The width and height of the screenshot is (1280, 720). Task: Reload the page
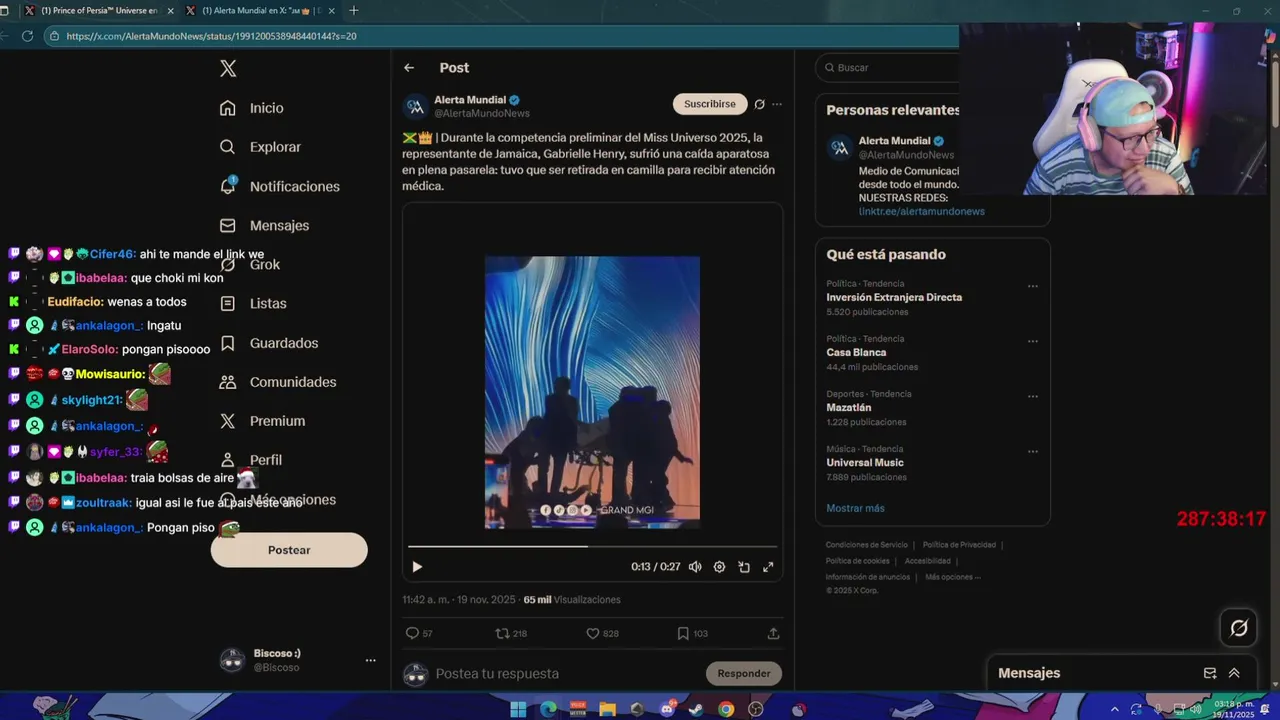(x=27, y=36)
